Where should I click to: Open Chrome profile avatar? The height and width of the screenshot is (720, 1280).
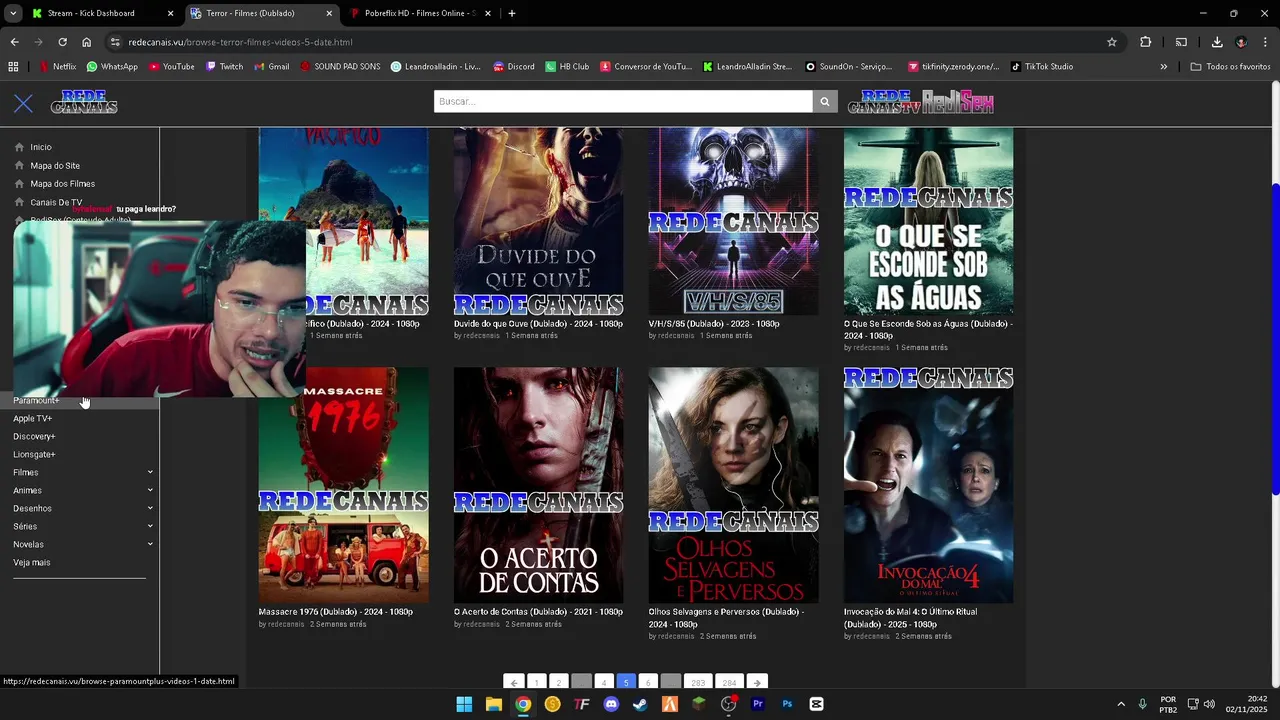[x=1241, y=42]
